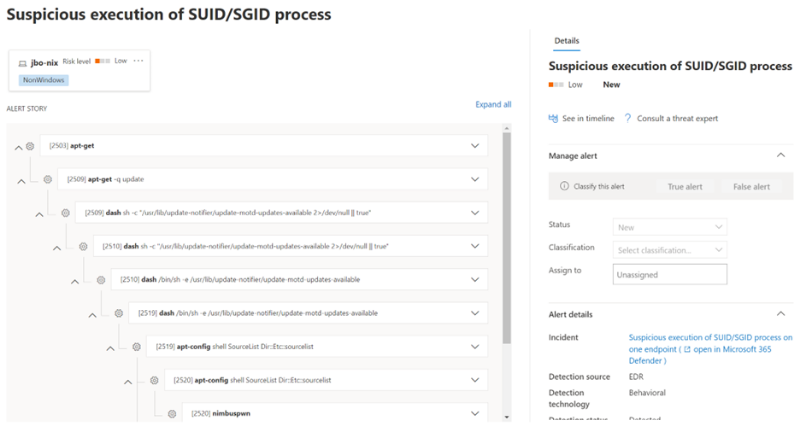Viewport: 800px width, 426px height.
Task: Open the Status dropdown
Action: click(x=671, y=227)
